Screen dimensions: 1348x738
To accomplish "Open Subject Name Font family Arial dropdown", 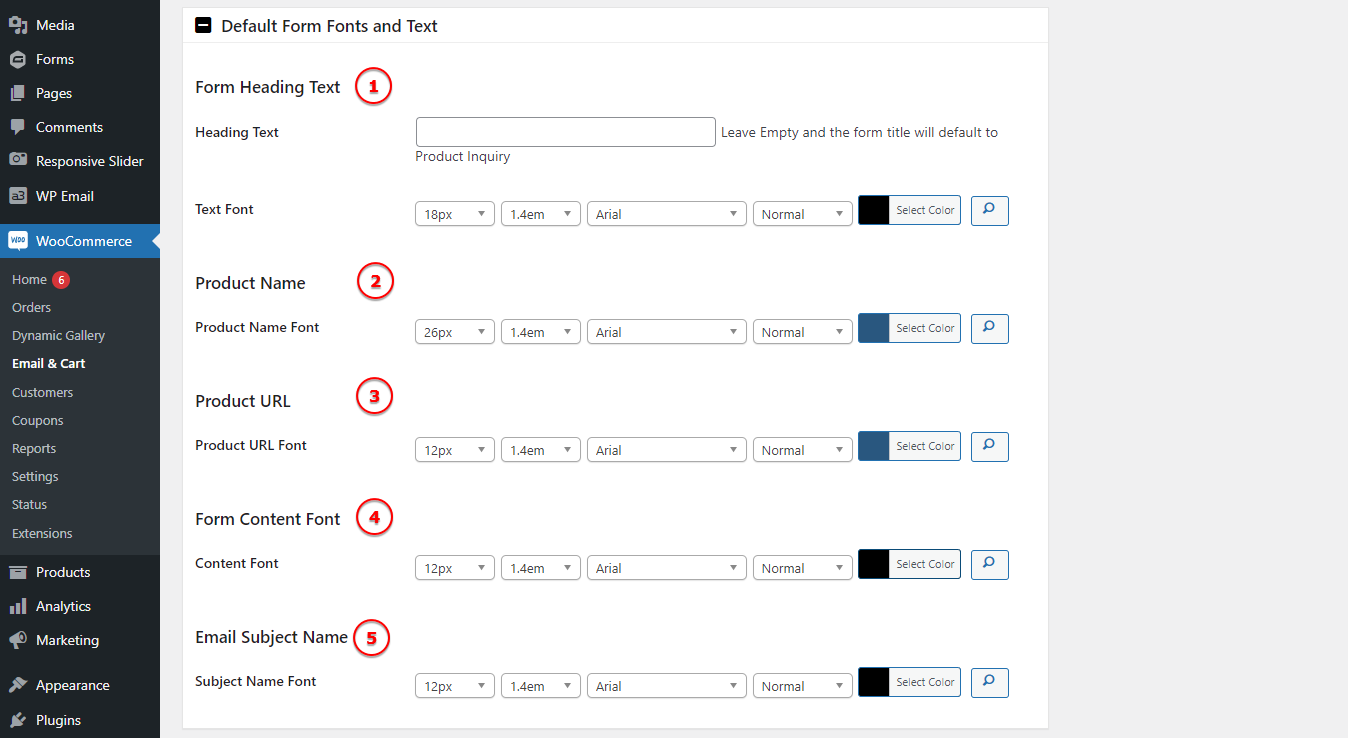I will tap(667, 686).
